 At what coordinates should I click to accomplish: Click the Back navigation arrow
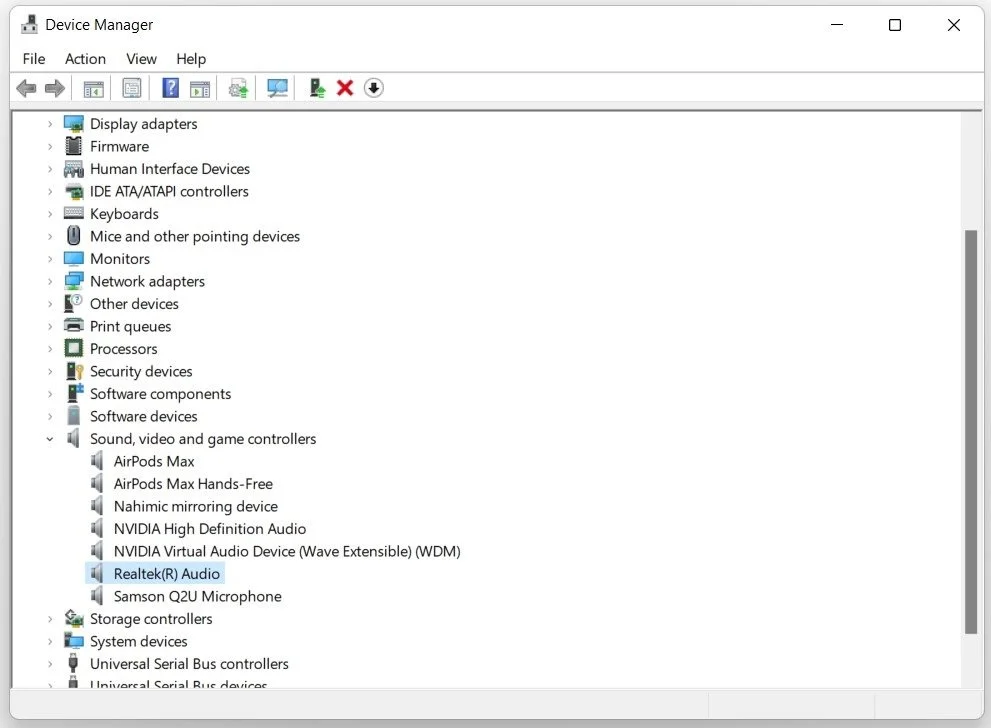tap(26, 88)
